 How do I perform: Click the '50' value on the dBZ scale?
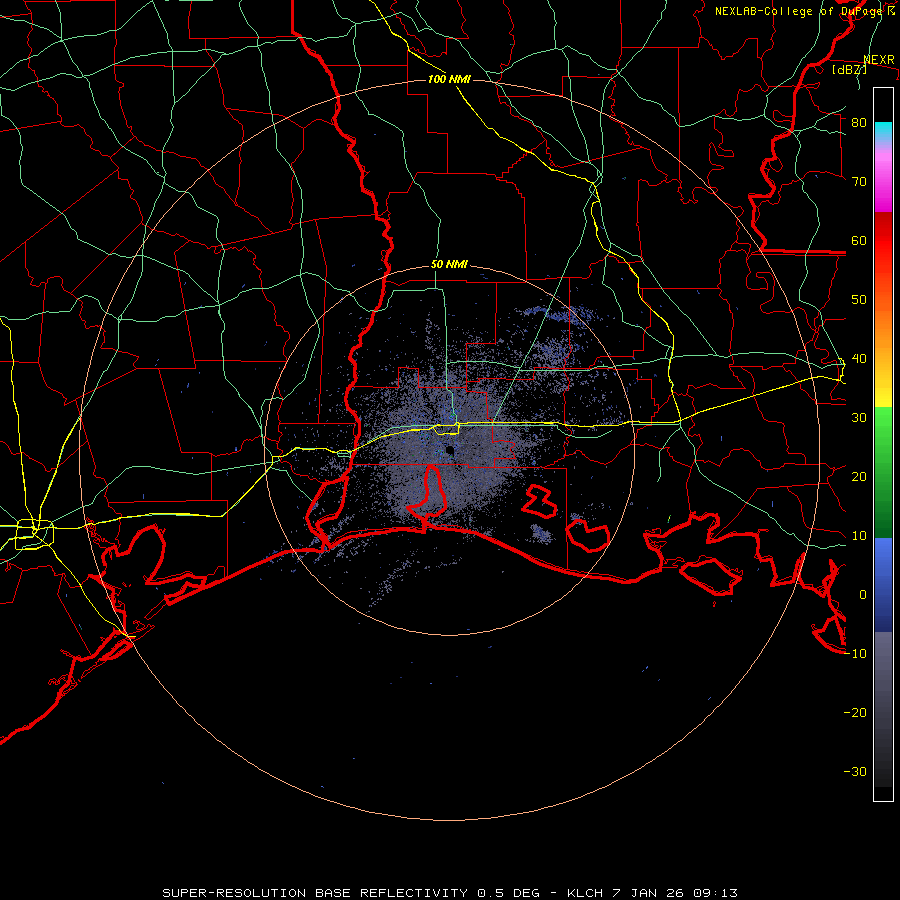pos(859,300)
